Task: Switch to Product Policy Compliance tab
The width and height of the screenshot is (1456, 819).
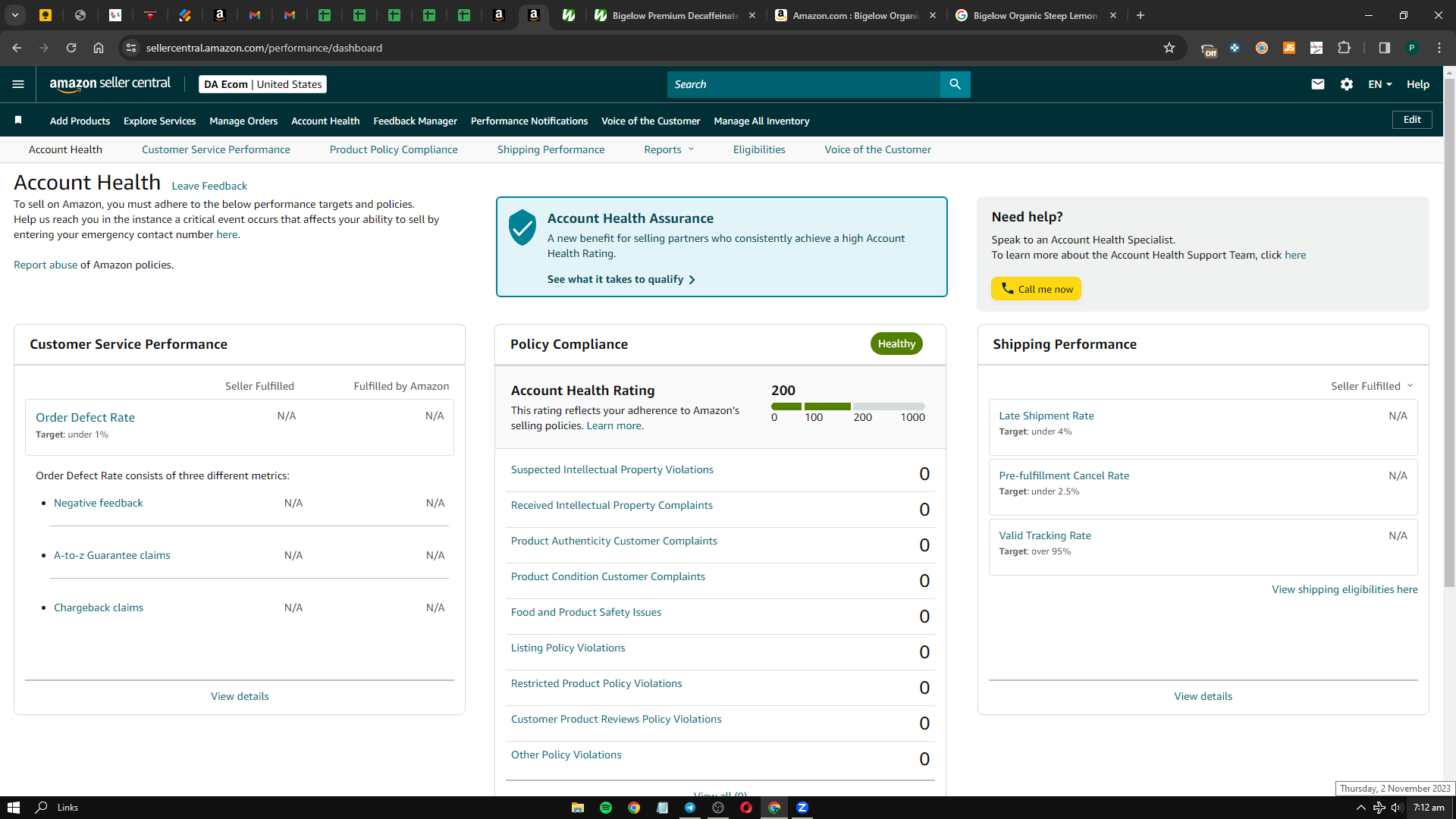Action: click(x=394, y=149)
